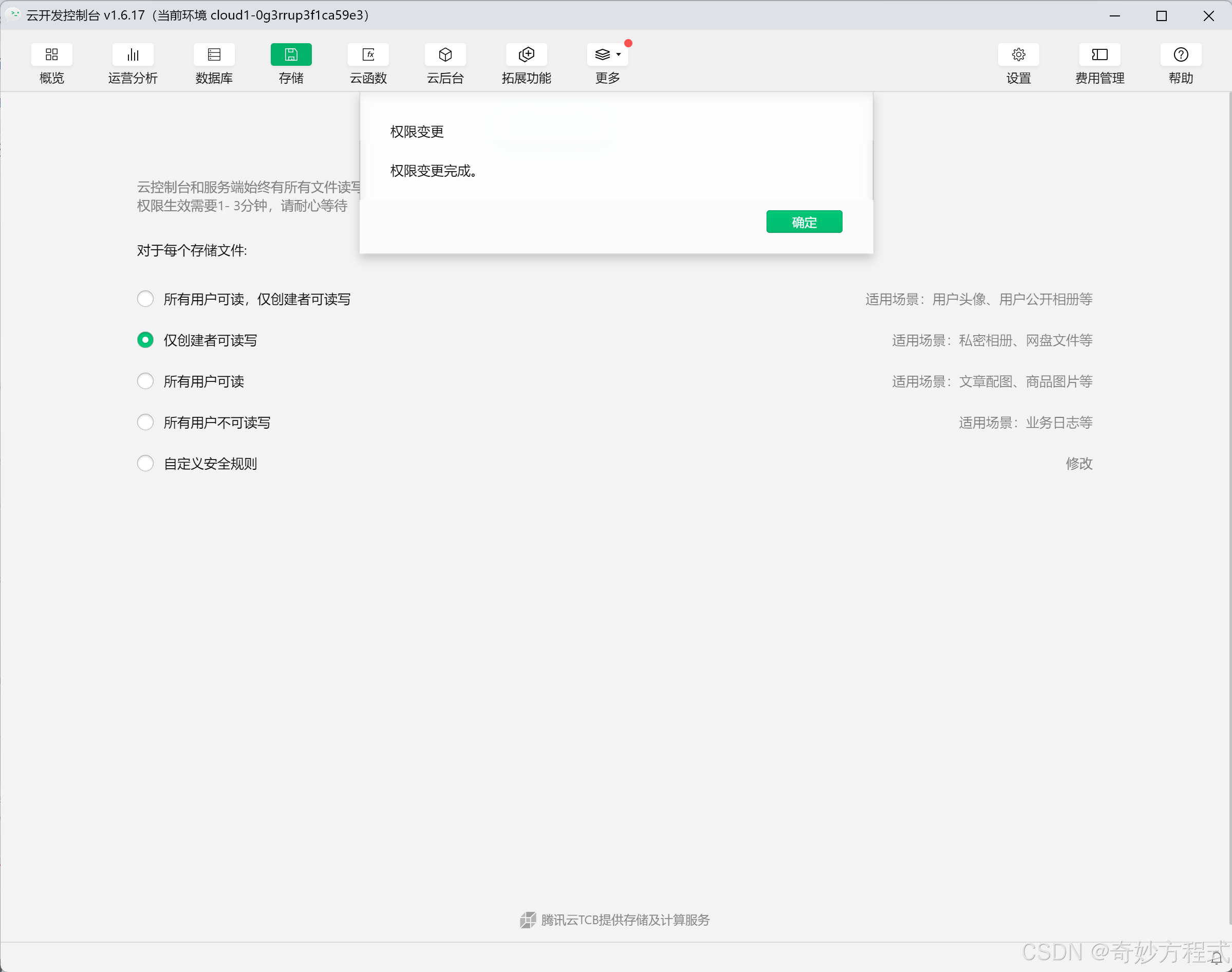Image resolution: width=1232 pixels, height=972 pixels.
Task: Go to 数据库 database icon
Action: coord(214,54)
